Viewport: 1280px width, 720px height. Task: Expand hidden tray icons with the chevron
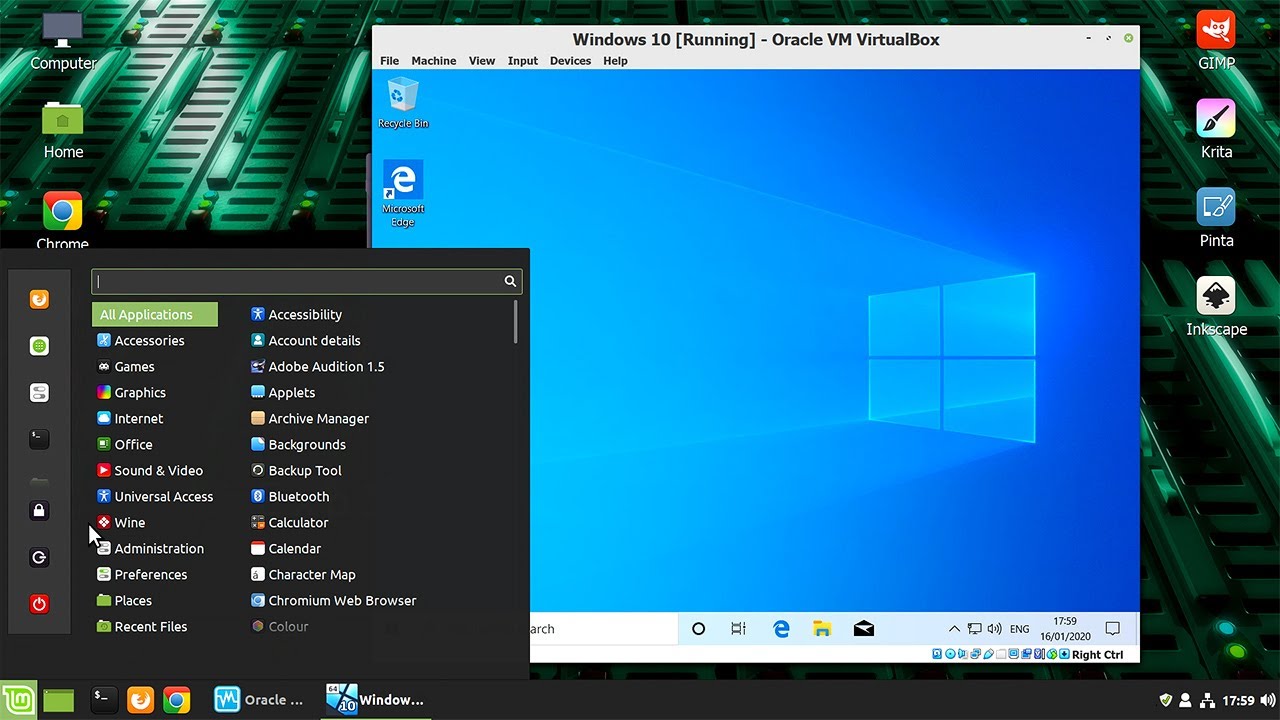tap(954, 629)
